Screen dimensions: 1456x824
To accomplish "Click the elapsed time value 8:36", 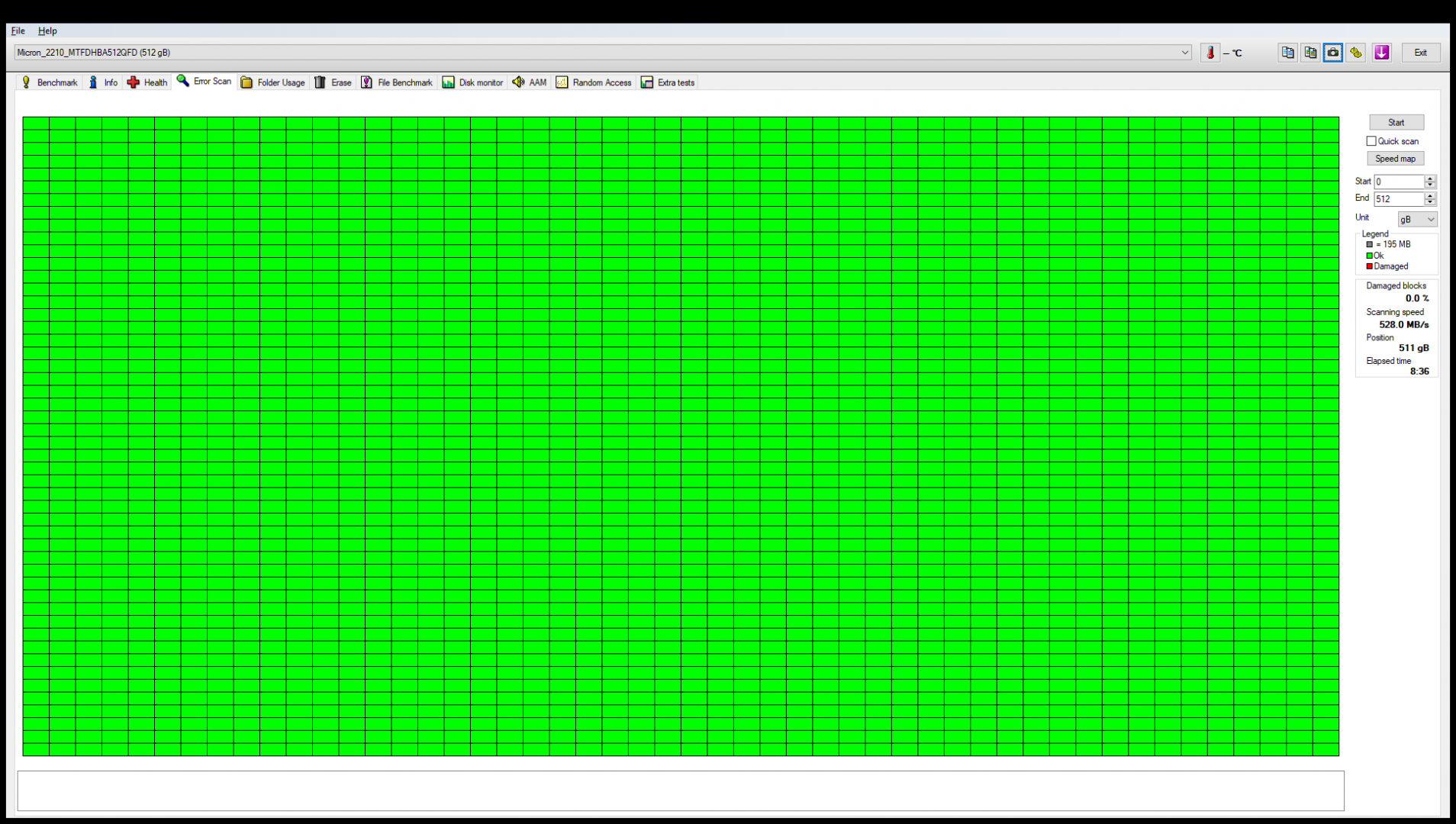I will (x=1419, y=372).
